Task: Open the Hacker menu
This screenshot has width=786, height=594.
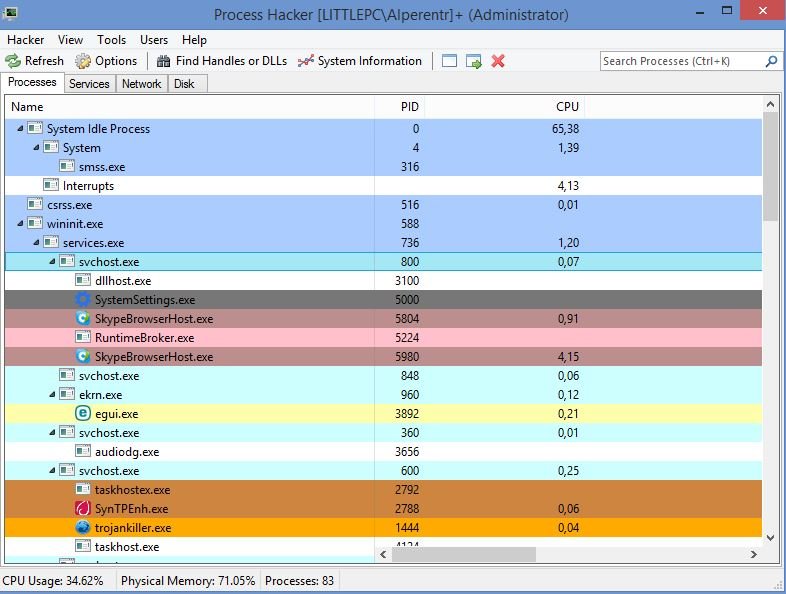Action: (x=26, y=40)
